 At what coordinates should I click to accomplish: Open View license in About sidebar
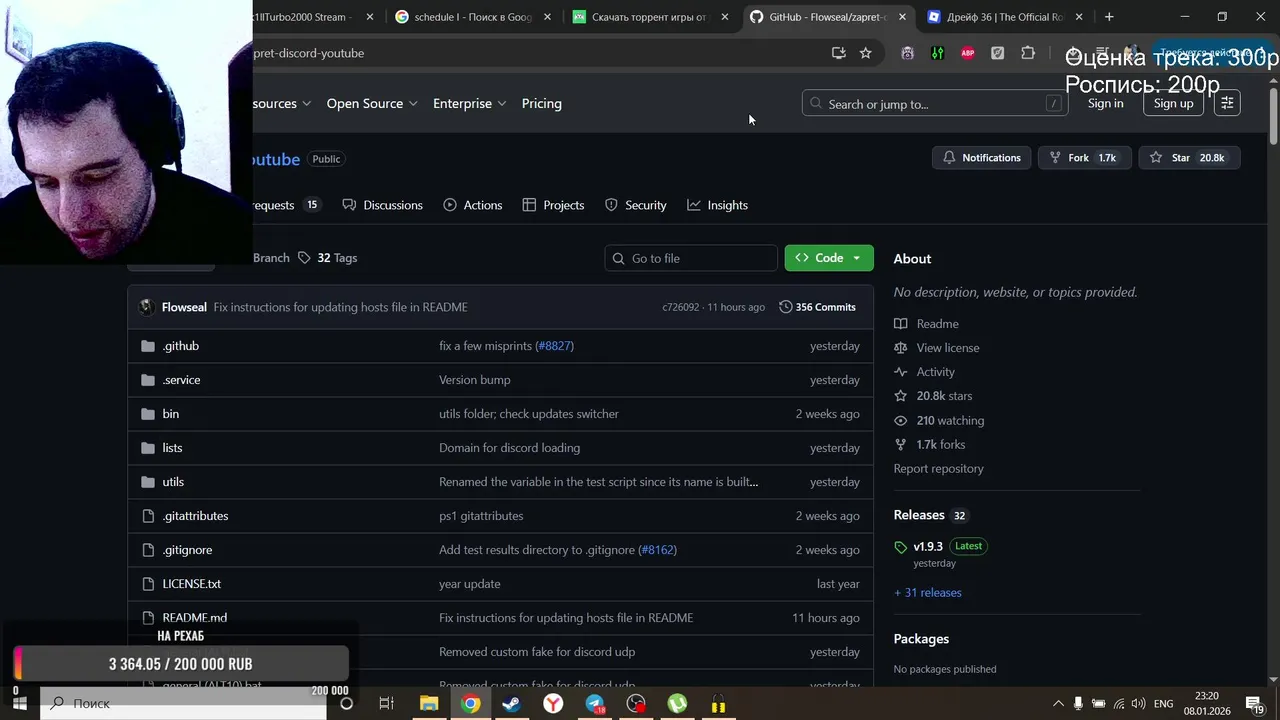[947, 348]
